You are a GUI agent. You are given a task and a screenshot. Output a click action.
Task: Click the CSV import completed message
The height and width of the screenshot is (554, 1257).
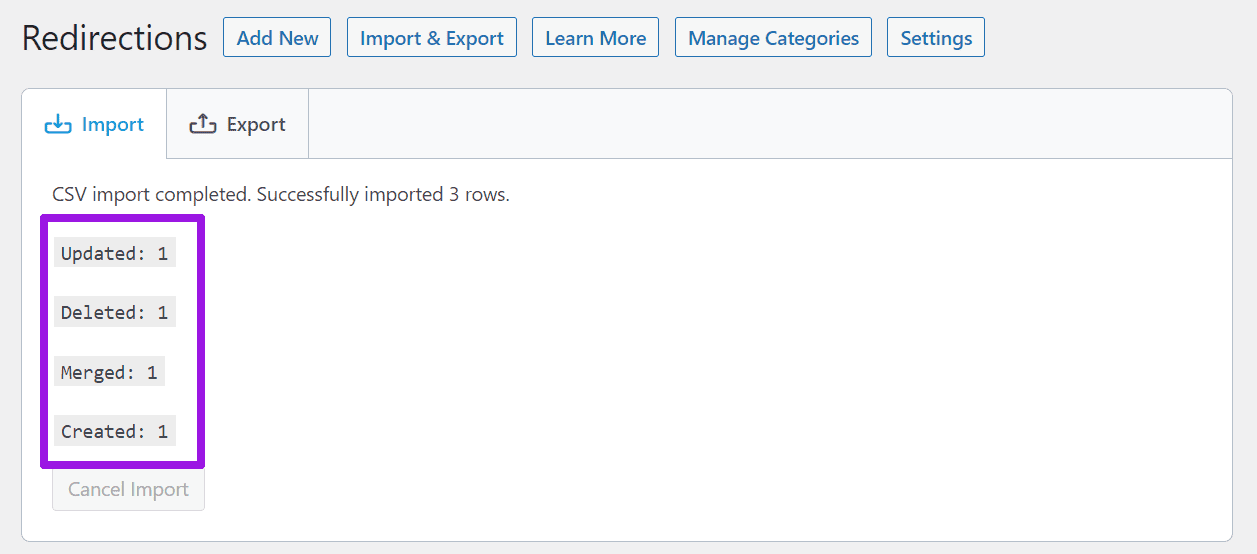point(281,194)
